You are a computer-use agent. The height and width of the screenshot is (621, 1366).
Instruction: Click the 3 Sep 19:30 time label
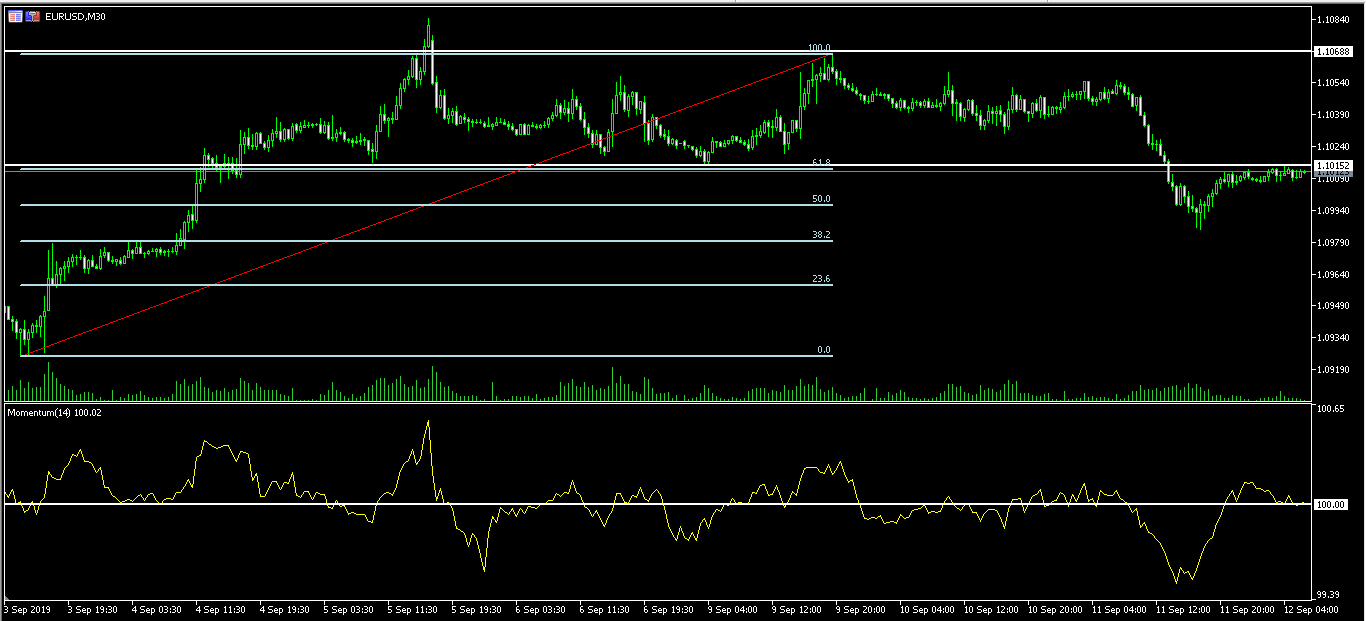coord(92,608)
